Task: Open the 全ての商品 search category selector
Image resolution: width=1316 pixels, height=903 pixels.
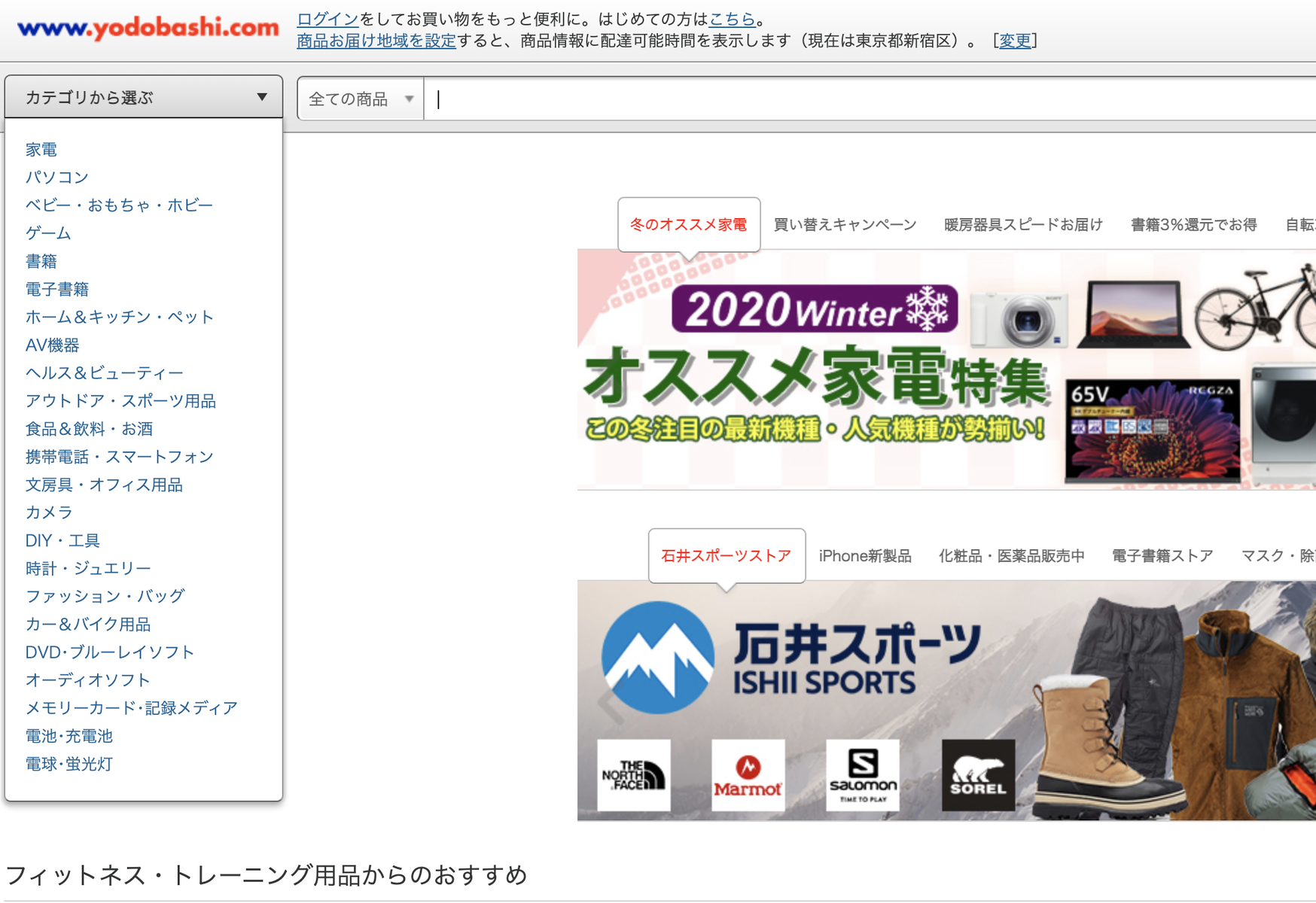Action: (361, 99)
